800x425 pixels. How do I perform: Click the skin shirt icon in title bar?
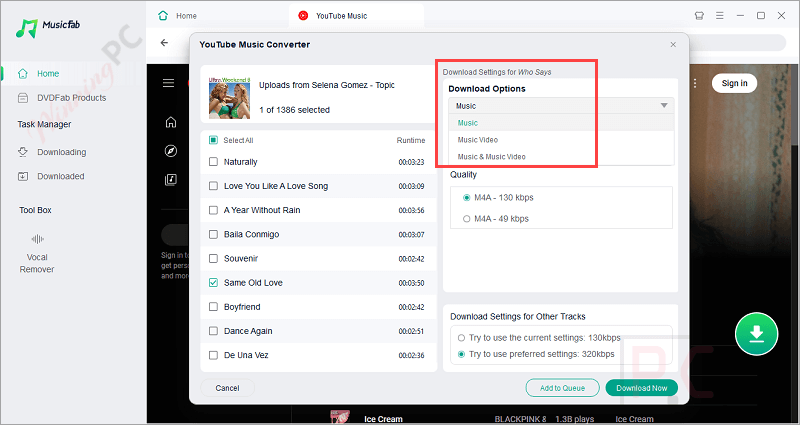tap(699, 16)
